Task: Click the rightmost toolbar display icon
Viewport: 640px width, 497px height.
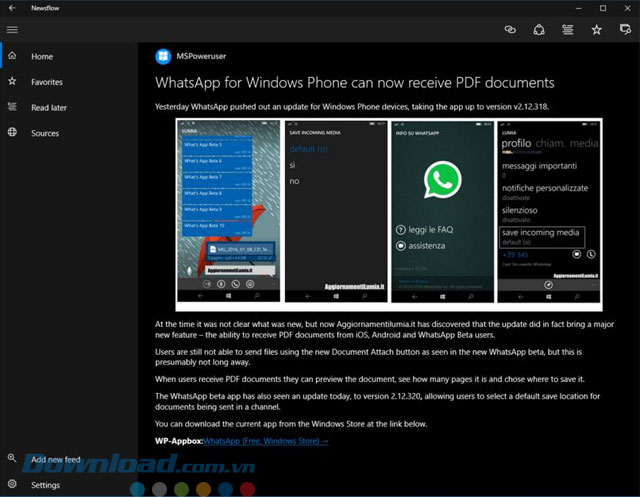Action: [x=625, y=29]
